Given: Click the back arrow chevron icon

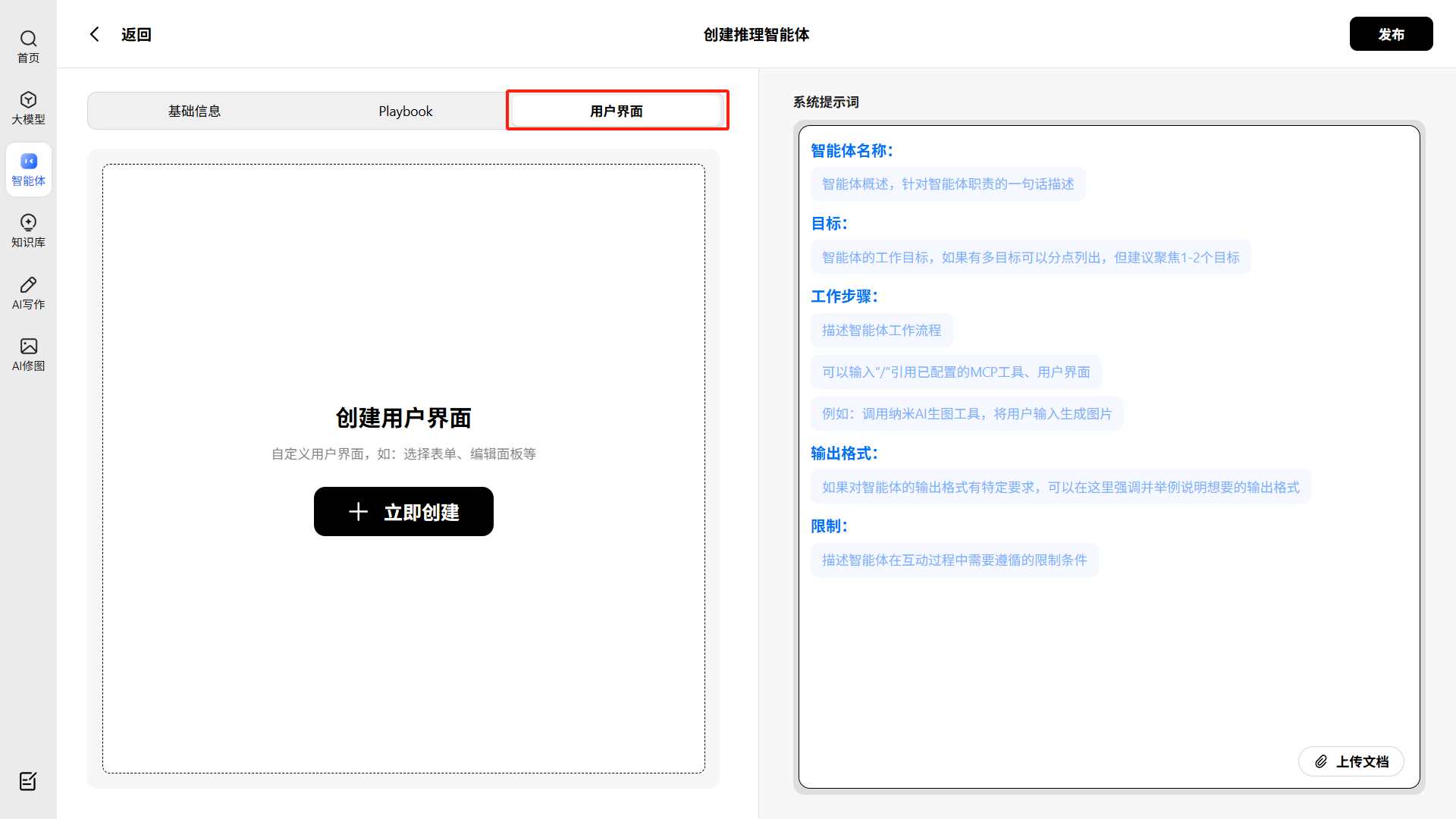Looking at the screenshot, I should tap(95, 34).
